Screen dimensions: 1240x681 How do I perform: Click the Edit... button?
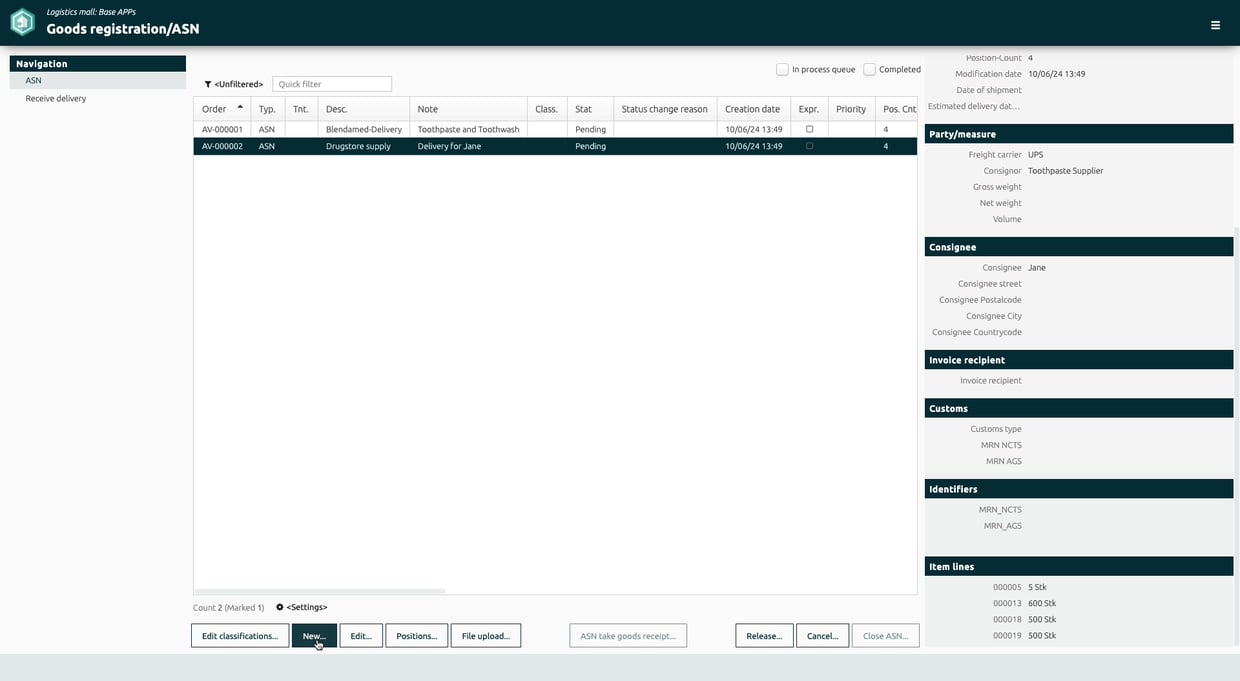tap(361, 636)
